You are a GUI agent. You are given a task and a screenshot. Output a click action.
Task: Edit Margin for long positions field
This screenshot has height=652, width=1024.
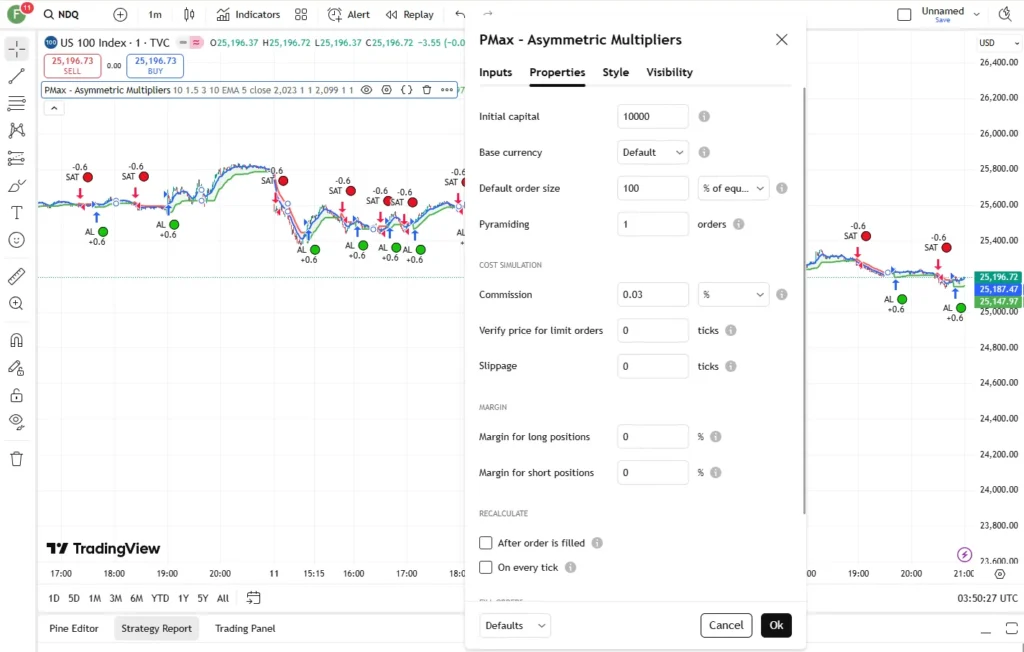(652, 436)
